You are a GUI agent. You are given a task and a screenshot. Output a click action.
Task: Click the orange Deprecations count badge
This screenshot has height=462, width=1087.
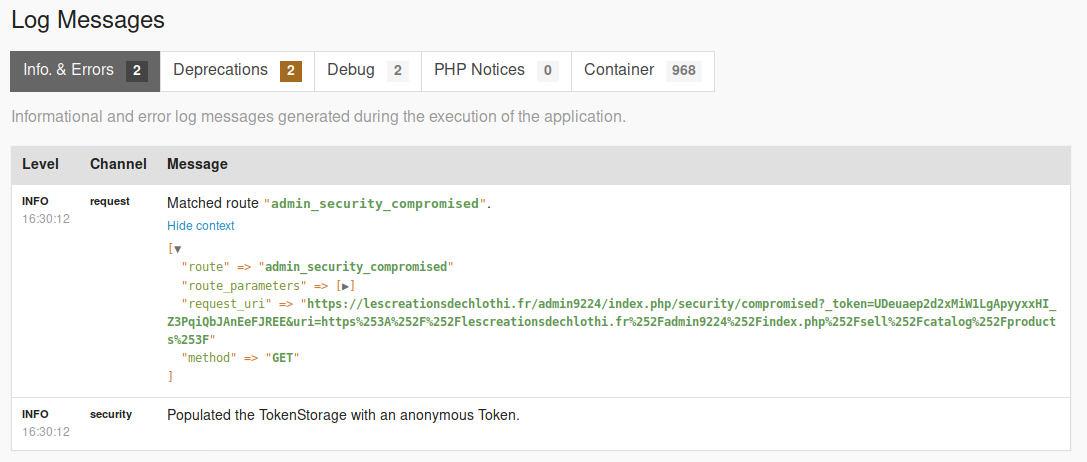pos(290,71)
